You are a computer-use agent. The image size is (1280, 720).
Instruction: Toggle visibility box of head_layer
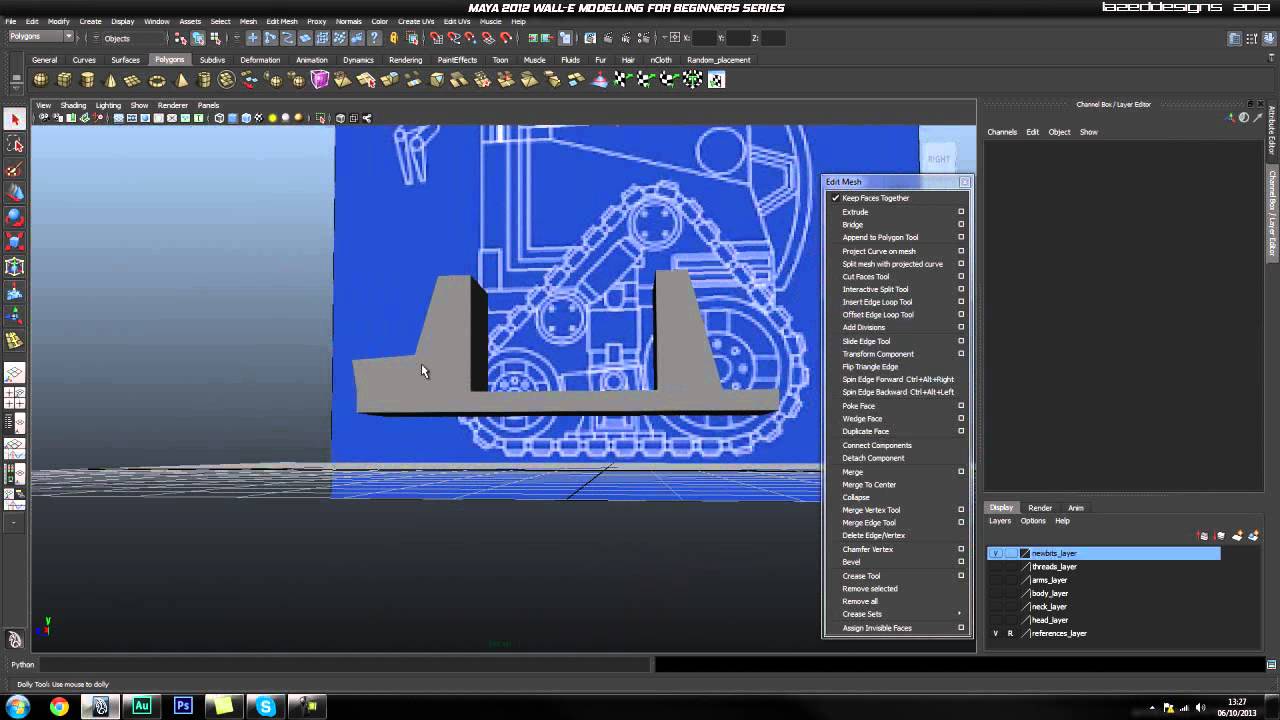tap(995, 620)
